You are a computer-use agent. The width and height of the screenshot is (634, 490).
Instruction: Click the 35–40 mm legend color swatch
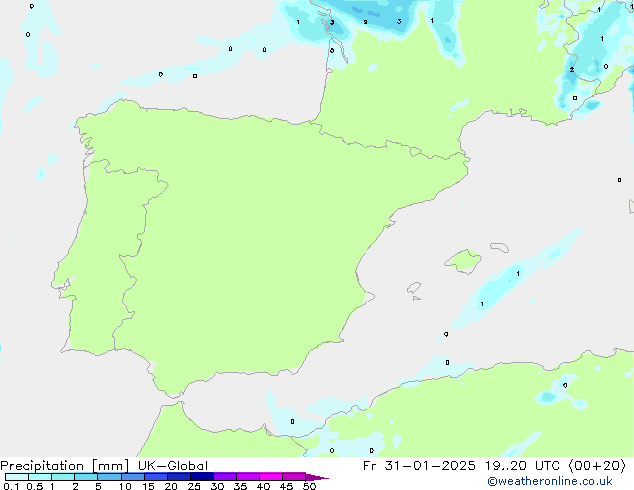point(247,477)
